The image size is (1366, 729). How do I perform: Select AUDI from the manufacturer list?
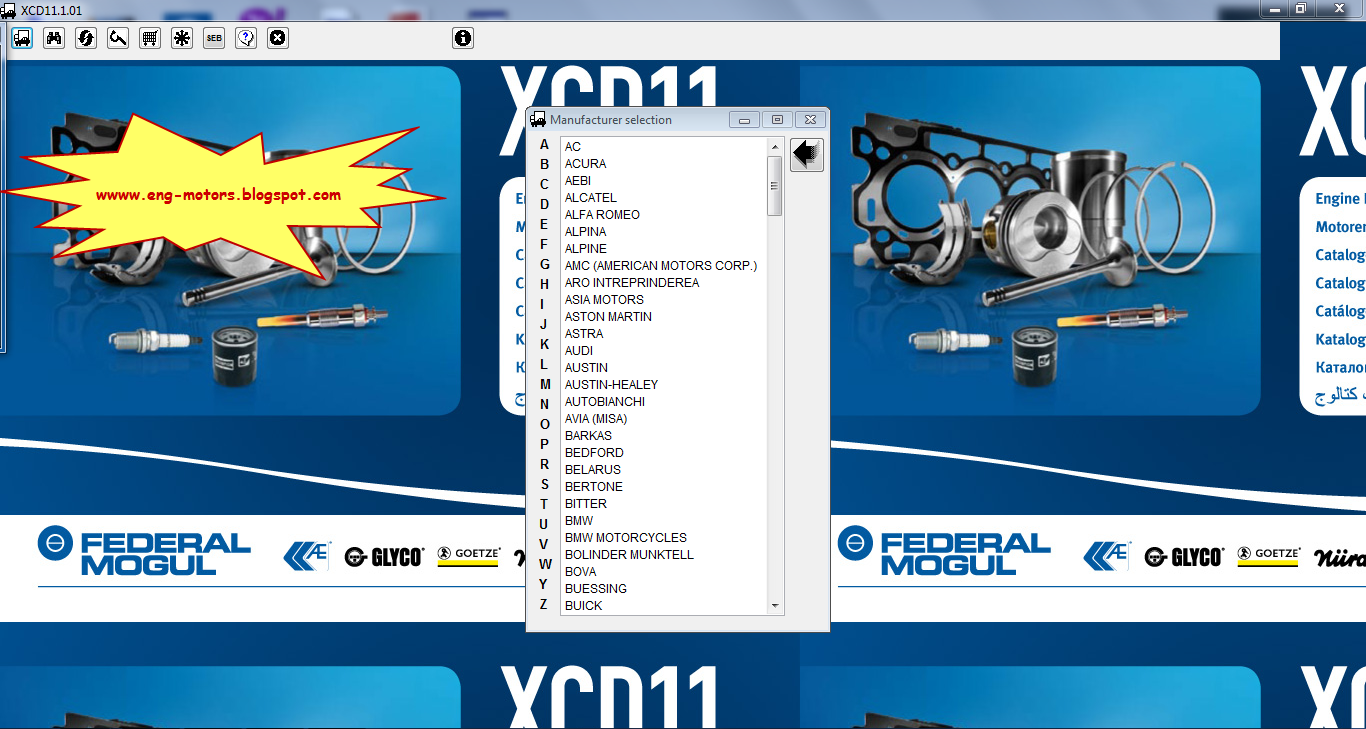[x=578, y=350]
